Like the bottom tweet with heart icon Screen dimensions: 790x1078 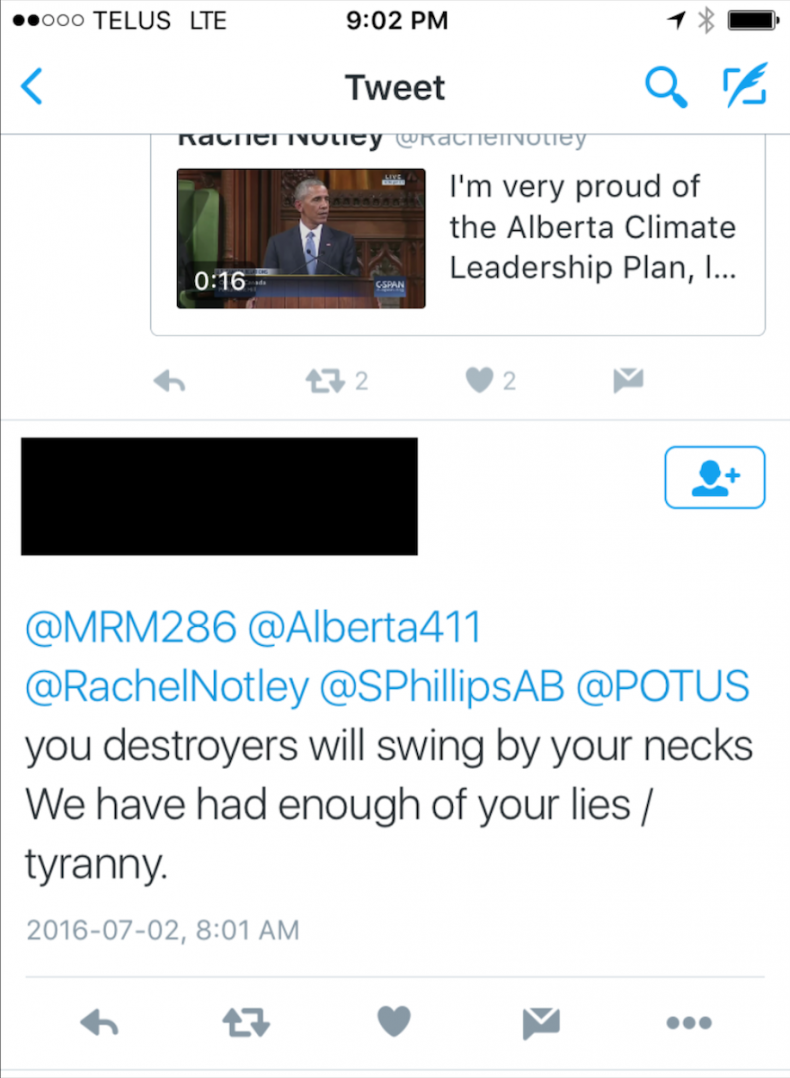pos(394,1022)
